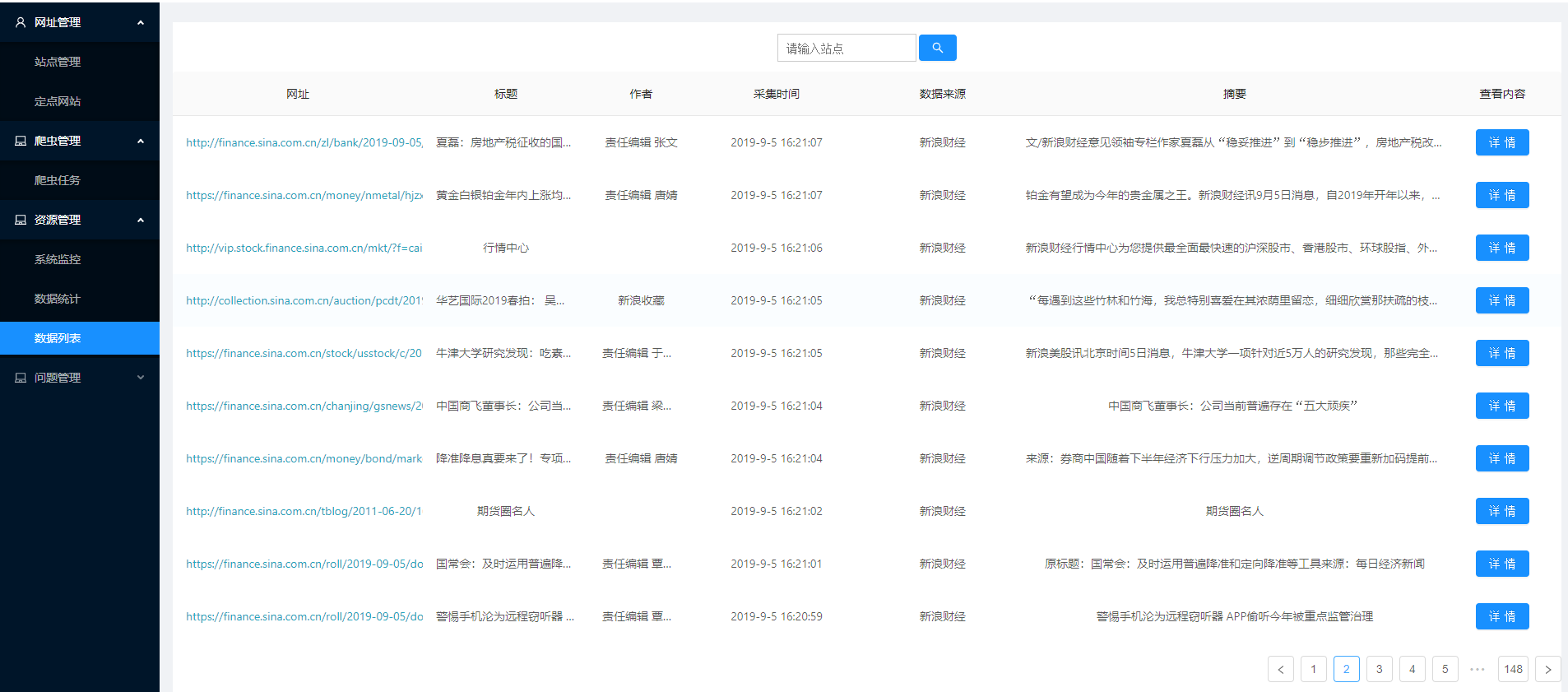Click the pagination ellipsis to jump pages
This screenshot has width=1568, height=692.
coord(1478,669)
